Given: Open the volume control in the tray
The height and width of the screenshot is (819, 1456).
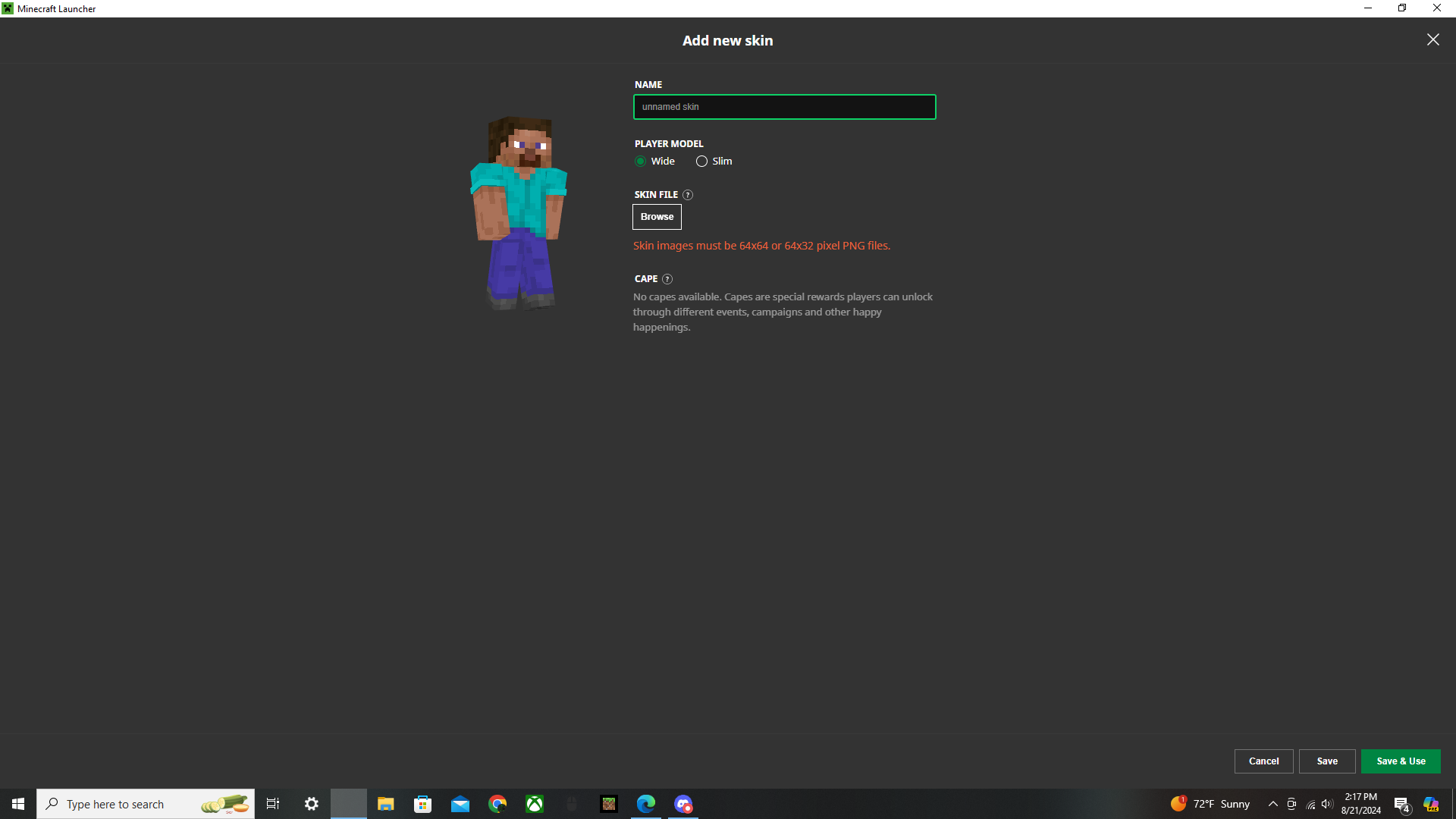Looking at the screenshot, I should pyautogui.click(x=1327, y=804).
